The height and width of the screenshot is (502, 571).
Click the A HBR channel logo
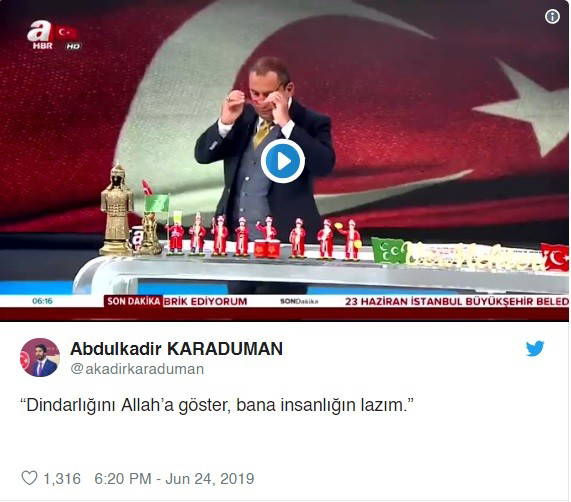pyautogui.click(x=40, y=35)
